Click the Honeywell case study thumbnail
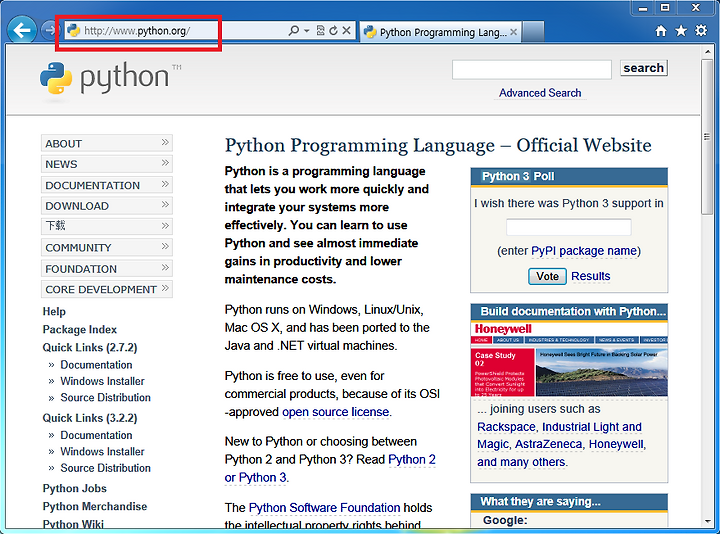This screenshot has width=720, height=534. coord(569,360)
